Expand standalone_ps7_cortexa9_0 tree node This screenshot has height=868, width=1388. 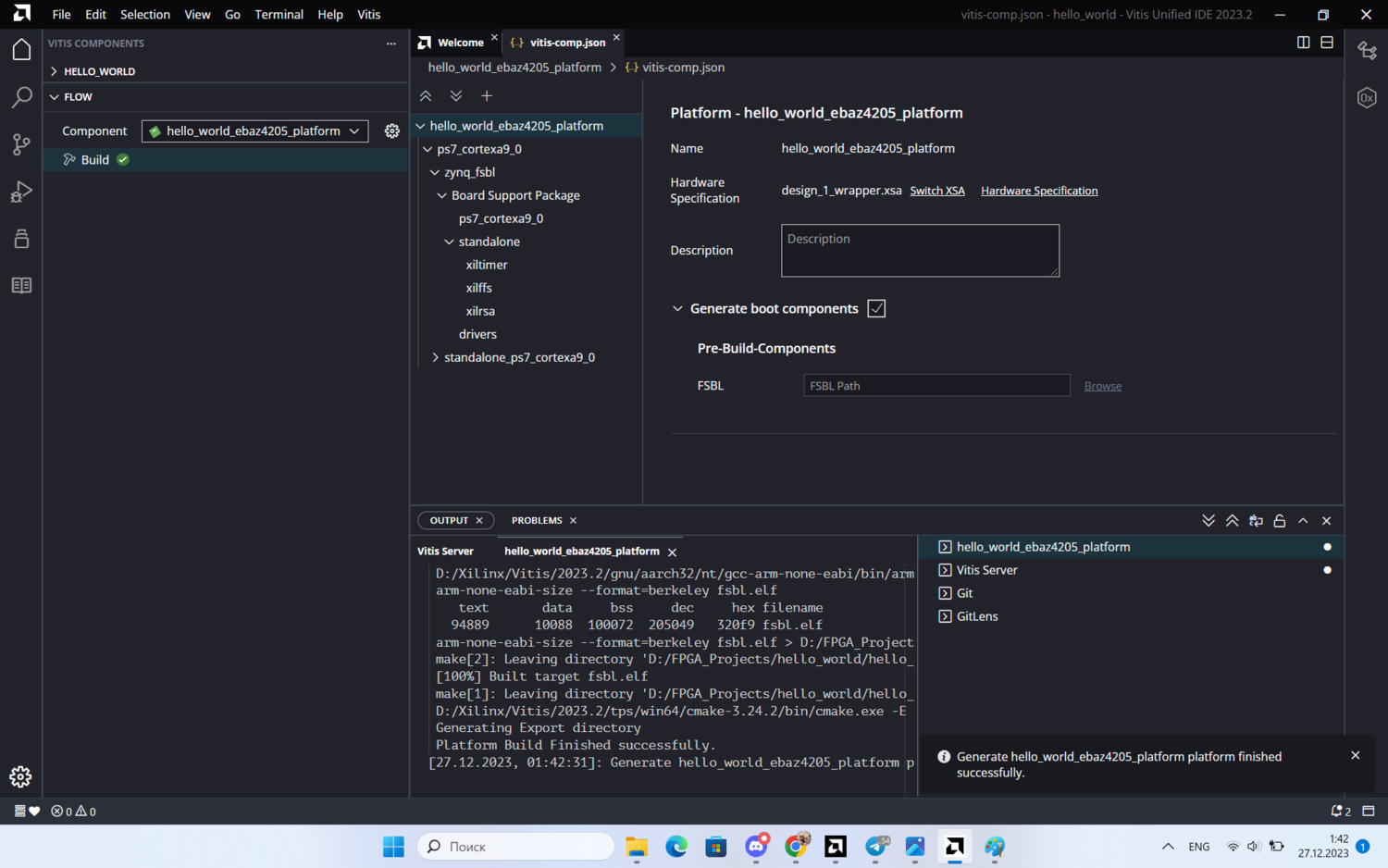tap(436, 357)
